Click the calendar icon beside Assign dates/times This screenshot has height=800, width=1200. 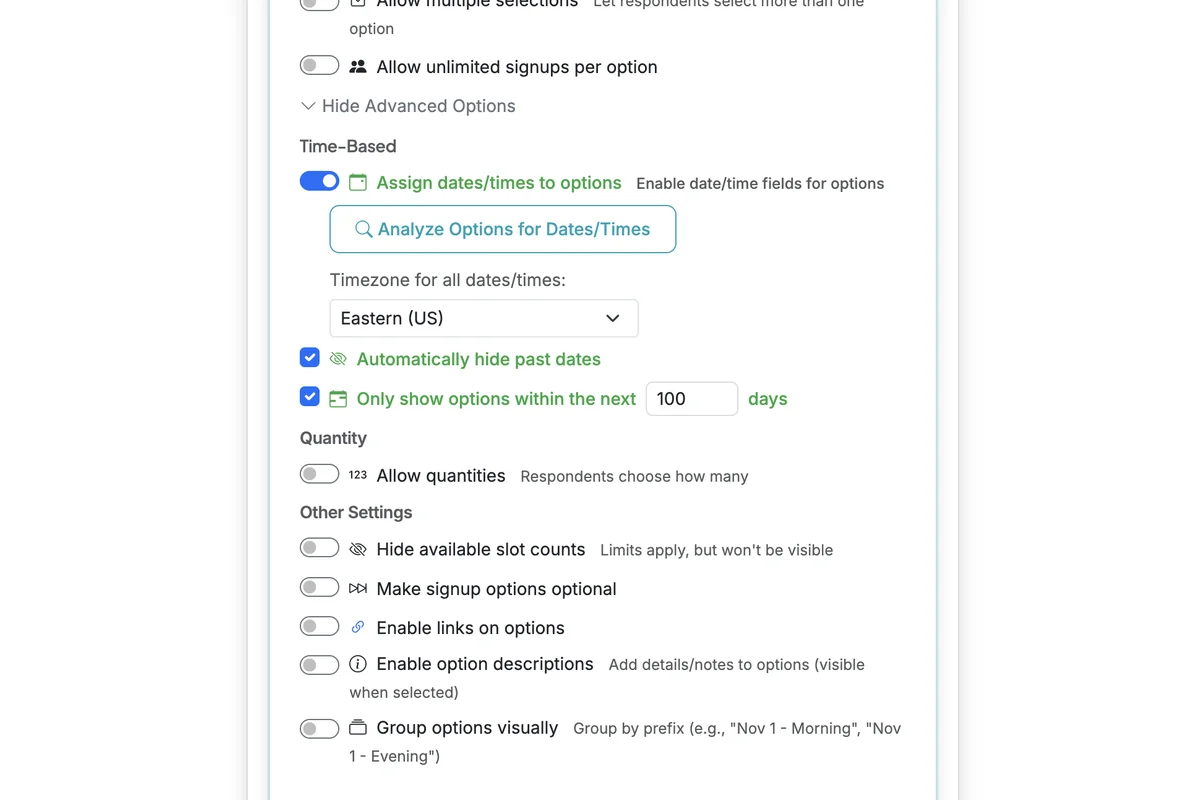click(x=357, y=182)
